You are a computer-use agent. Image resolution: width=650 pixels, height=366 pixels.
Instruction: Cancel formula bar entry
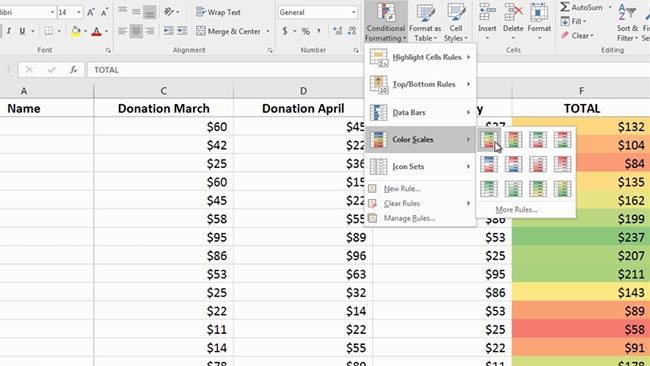coord(29,70)
